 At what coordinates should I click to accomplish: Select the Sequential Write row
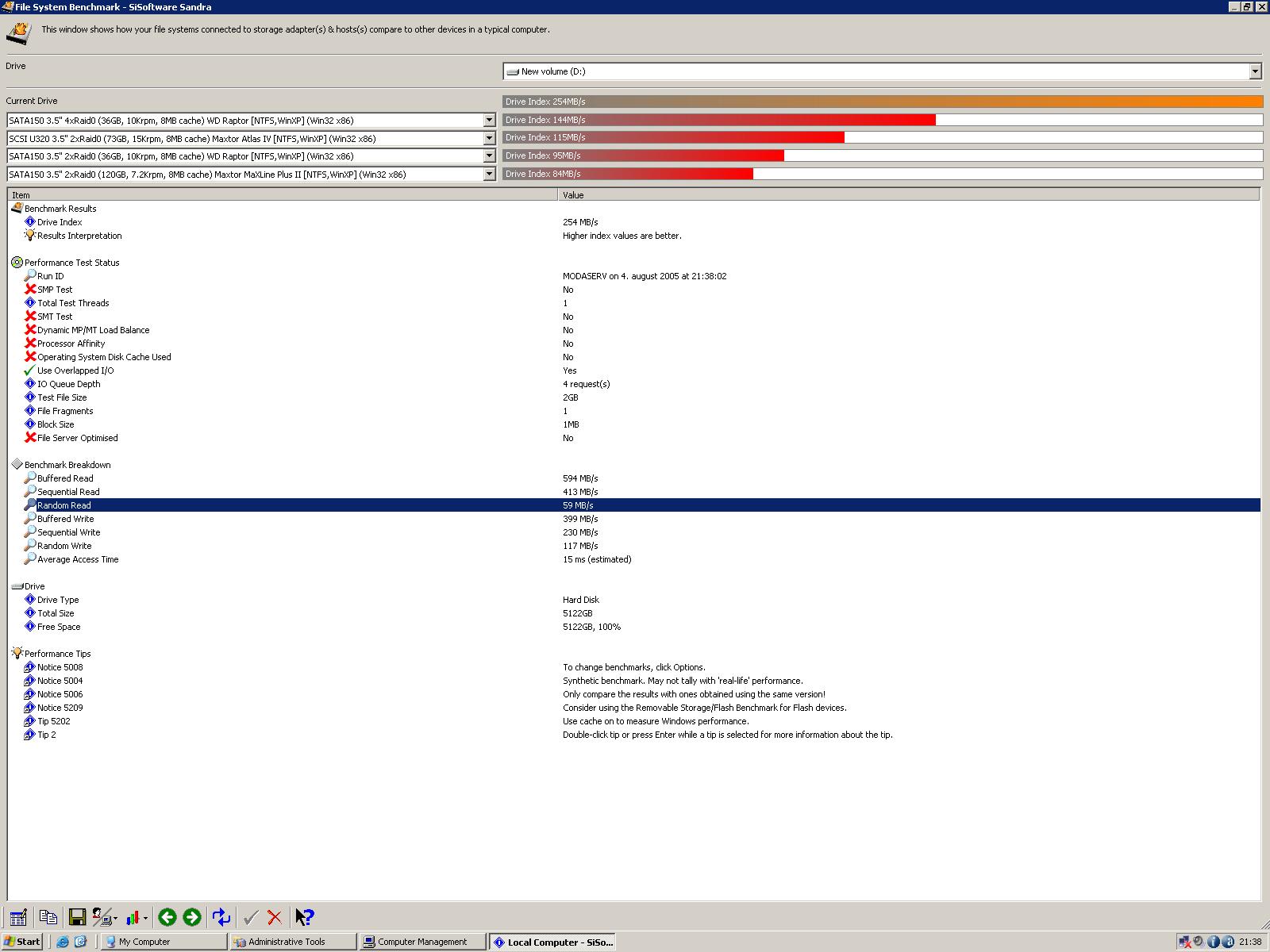click(634, 532)
